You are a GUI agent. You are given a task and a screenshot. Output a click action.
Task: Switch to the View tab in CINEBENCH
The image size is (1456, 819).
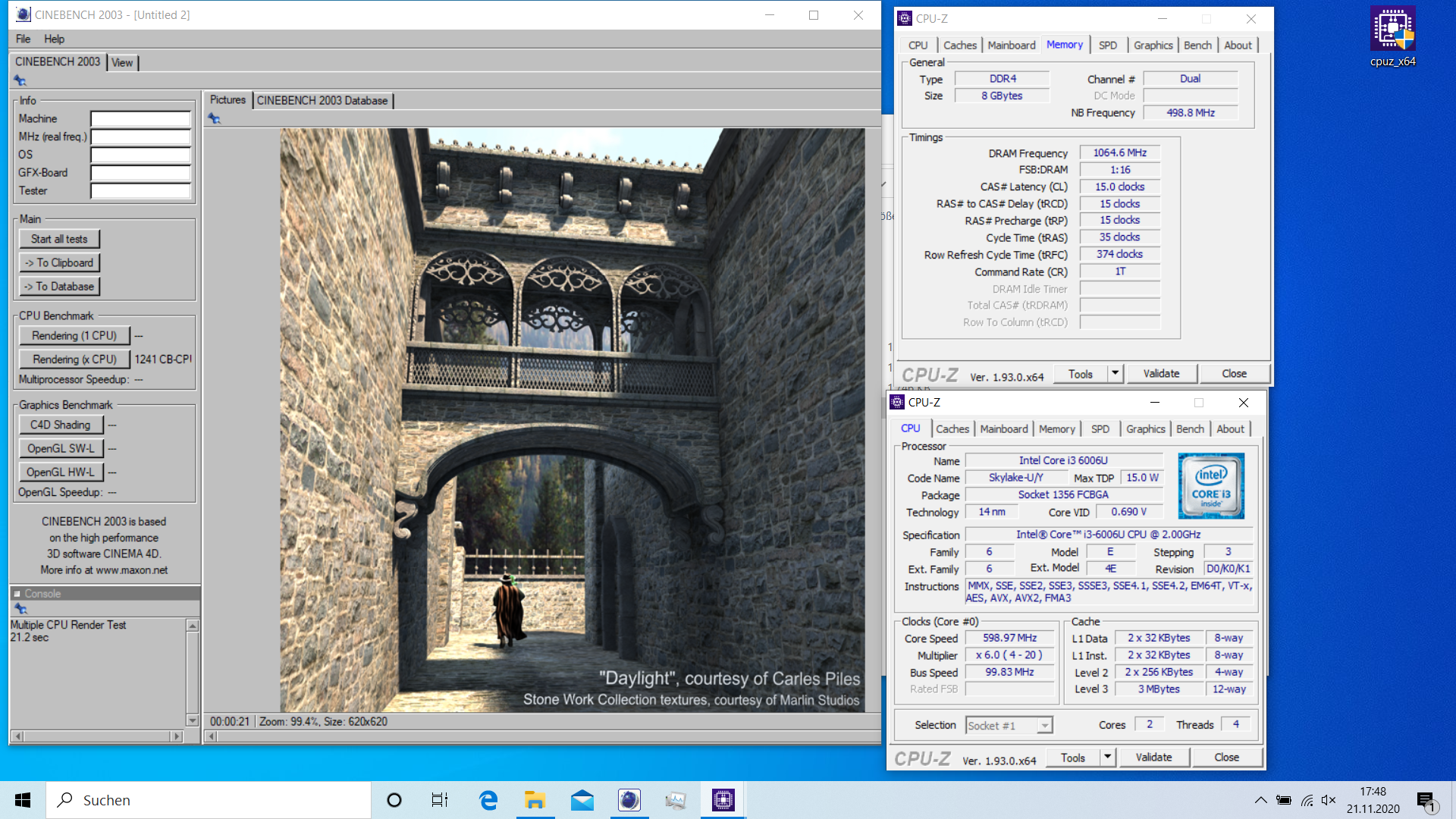click(x=122, y=63)
